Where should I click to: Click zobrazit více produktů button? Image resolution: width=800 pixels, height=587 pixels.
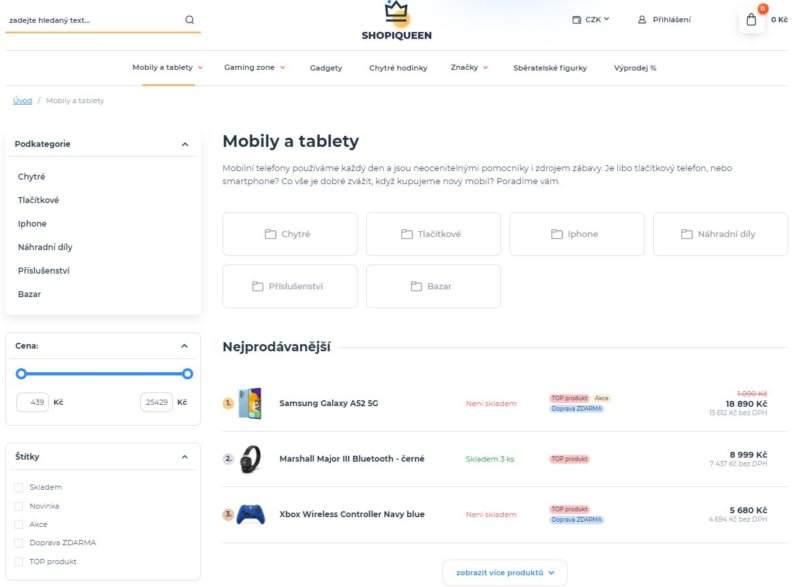505,573
